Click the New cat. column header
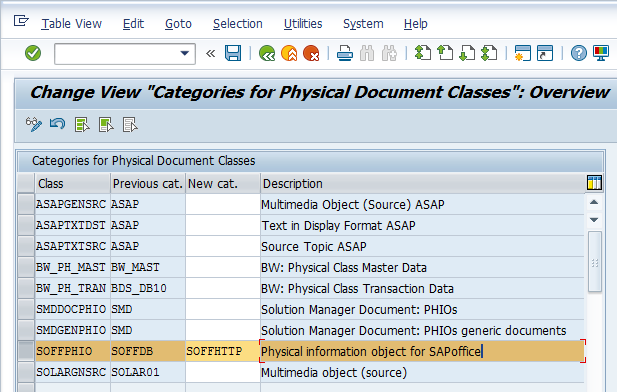The height and width of the screenshot is (392, 617). pyautogui.click(x=222, y=183)
